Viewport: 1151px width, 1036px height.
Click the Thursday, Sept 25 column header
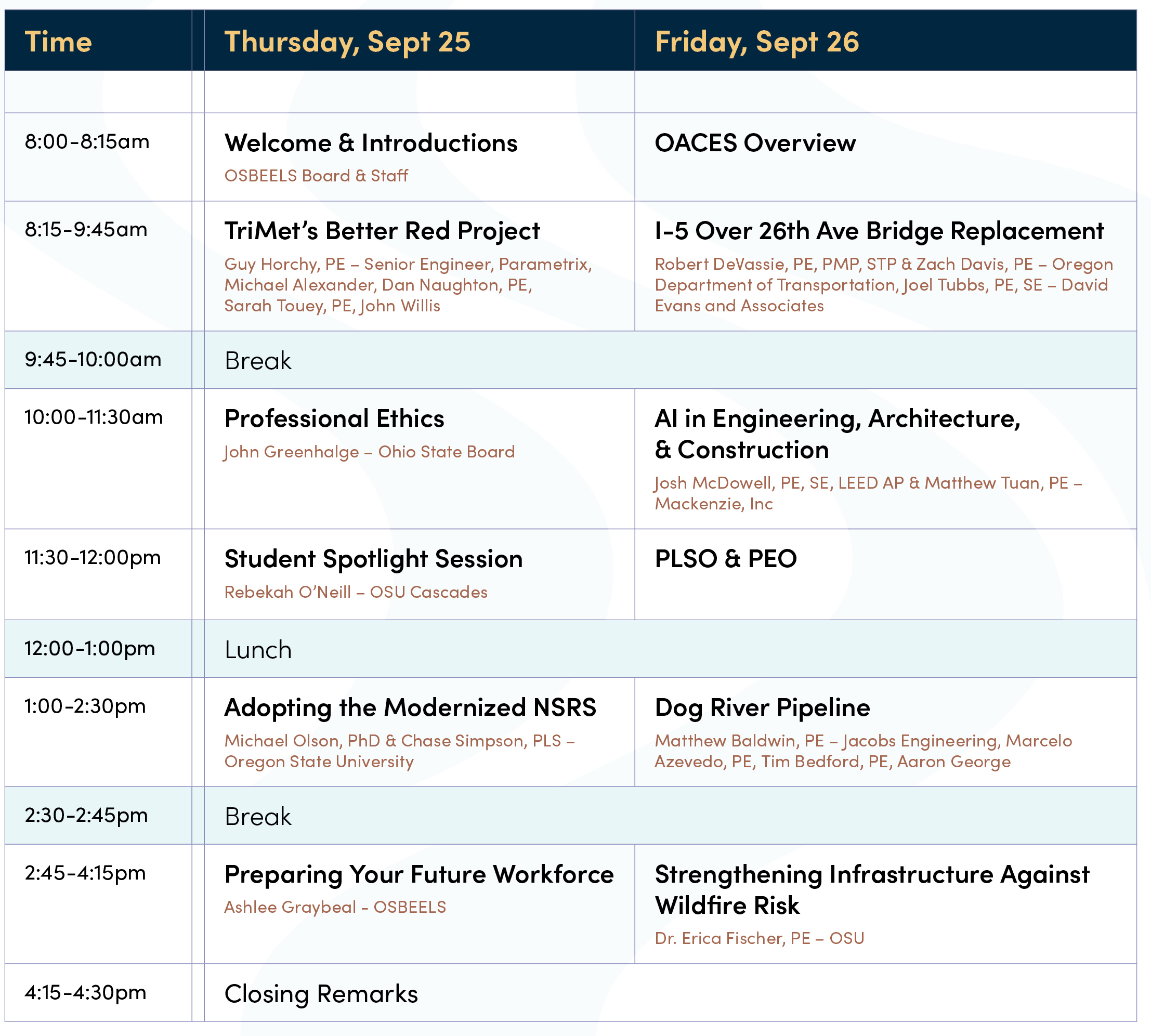[347, 42]
